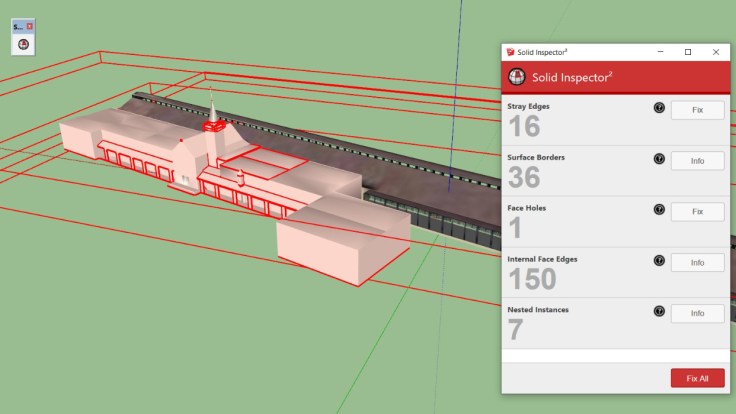This screenshot has width=736, height=414.
Task: Click the Solid Inspector logo in red header
Action: click(x=517, y=77)
